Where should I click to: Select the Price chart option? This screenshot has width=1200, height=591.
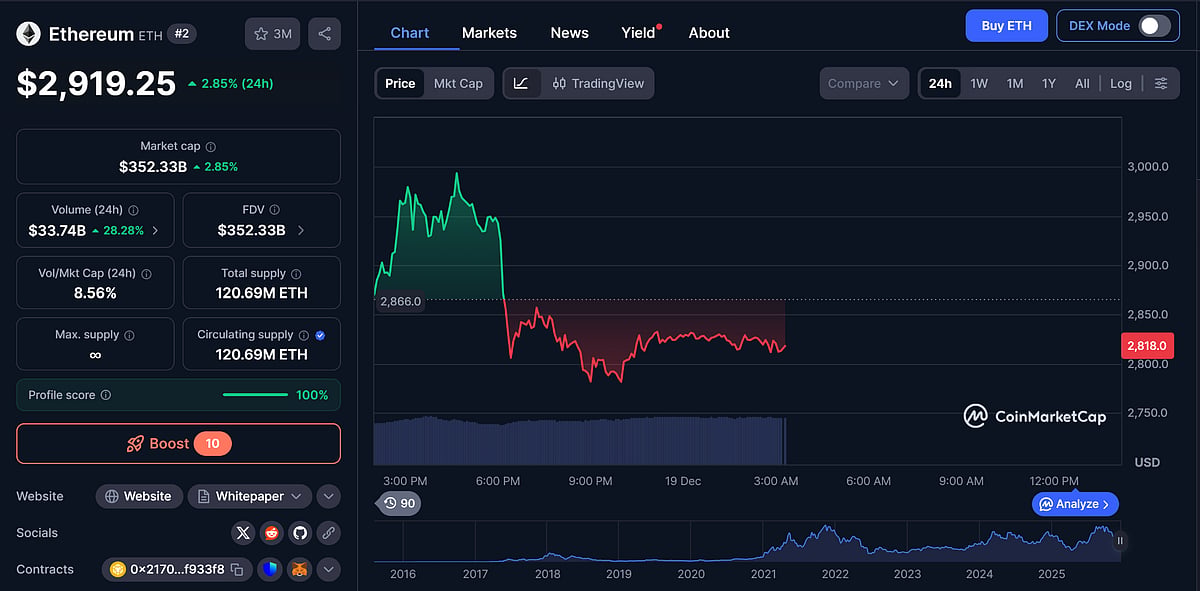coord(400,83)
